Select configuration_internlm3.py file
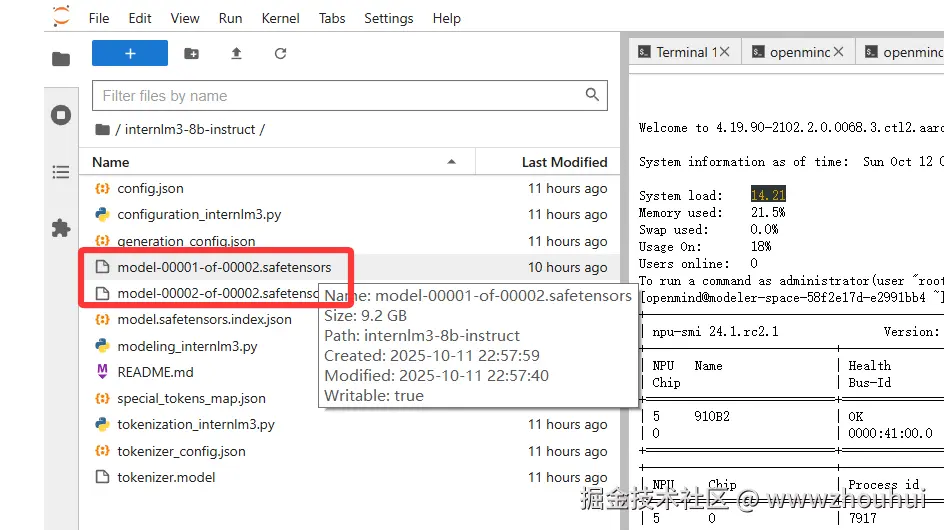Screen dimensions: 944x530 point(349,214)
